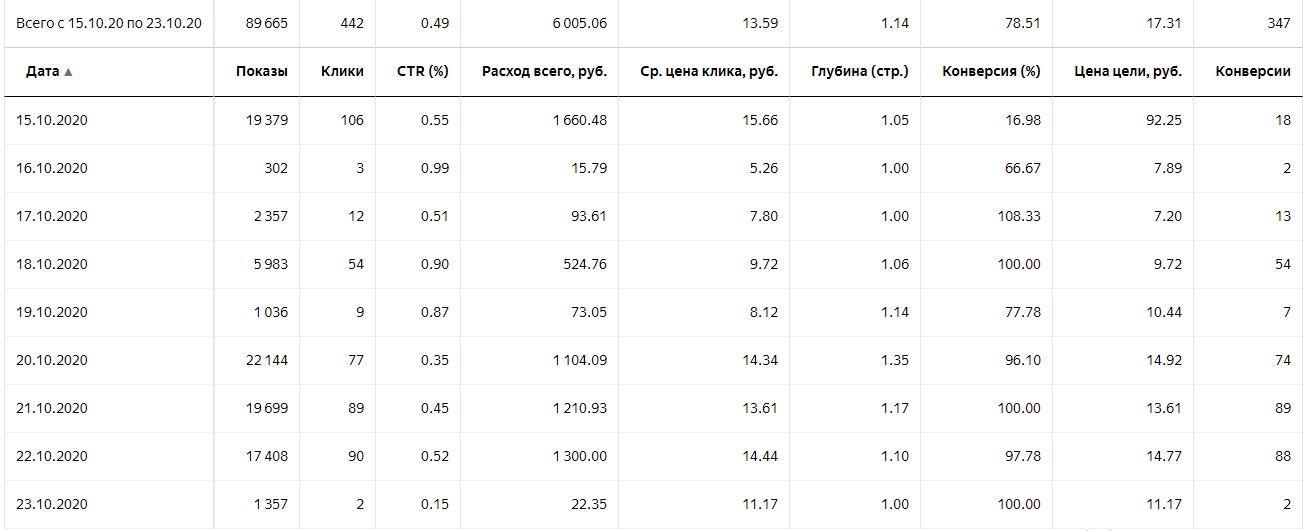
Task: Sort table by Показы column
Action: [x=261, y=72]
